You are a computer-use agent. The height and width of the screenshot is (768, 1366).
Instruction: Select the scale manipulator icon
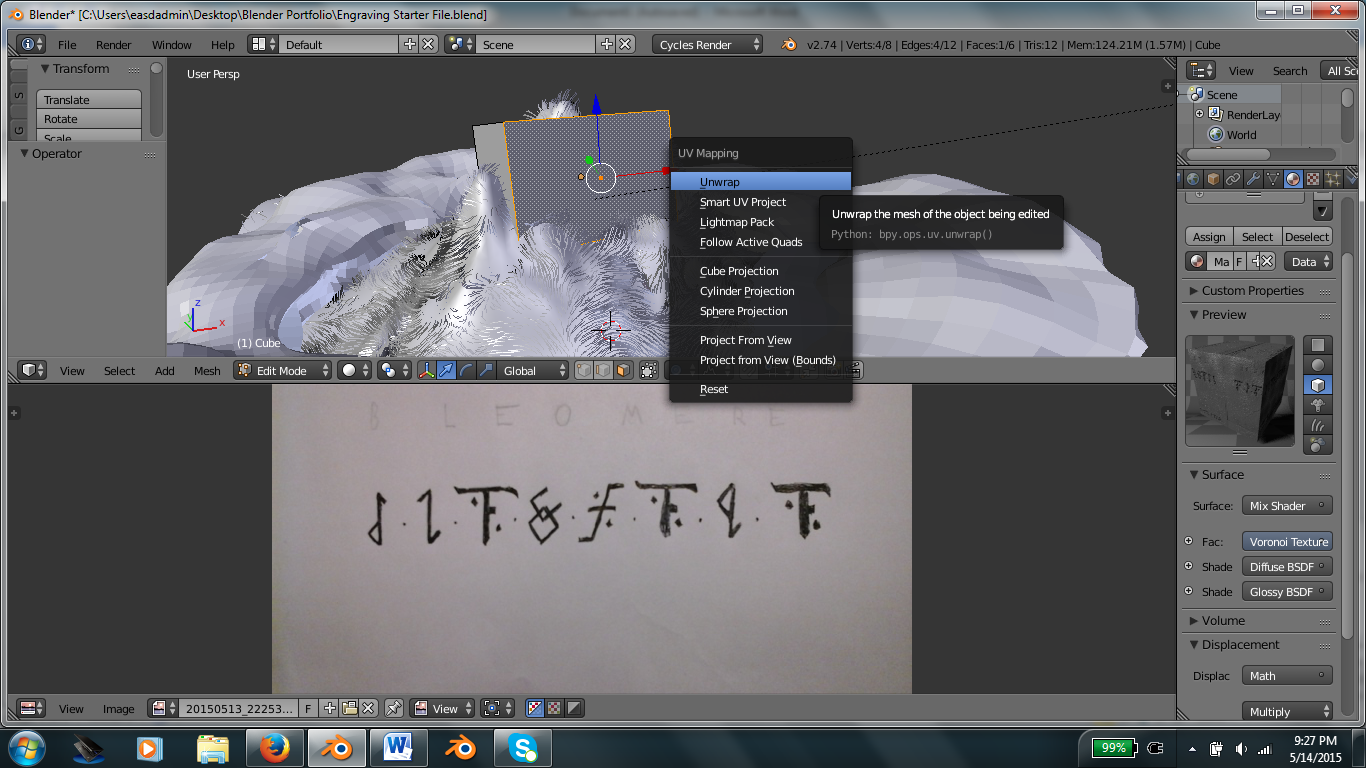click(487, 371)
